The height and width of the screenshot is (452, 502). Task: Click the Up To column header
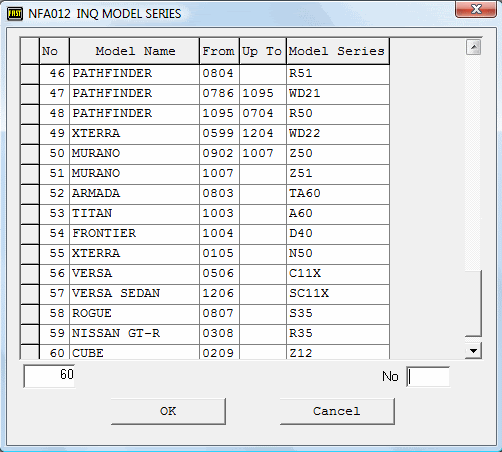point(263,51)
